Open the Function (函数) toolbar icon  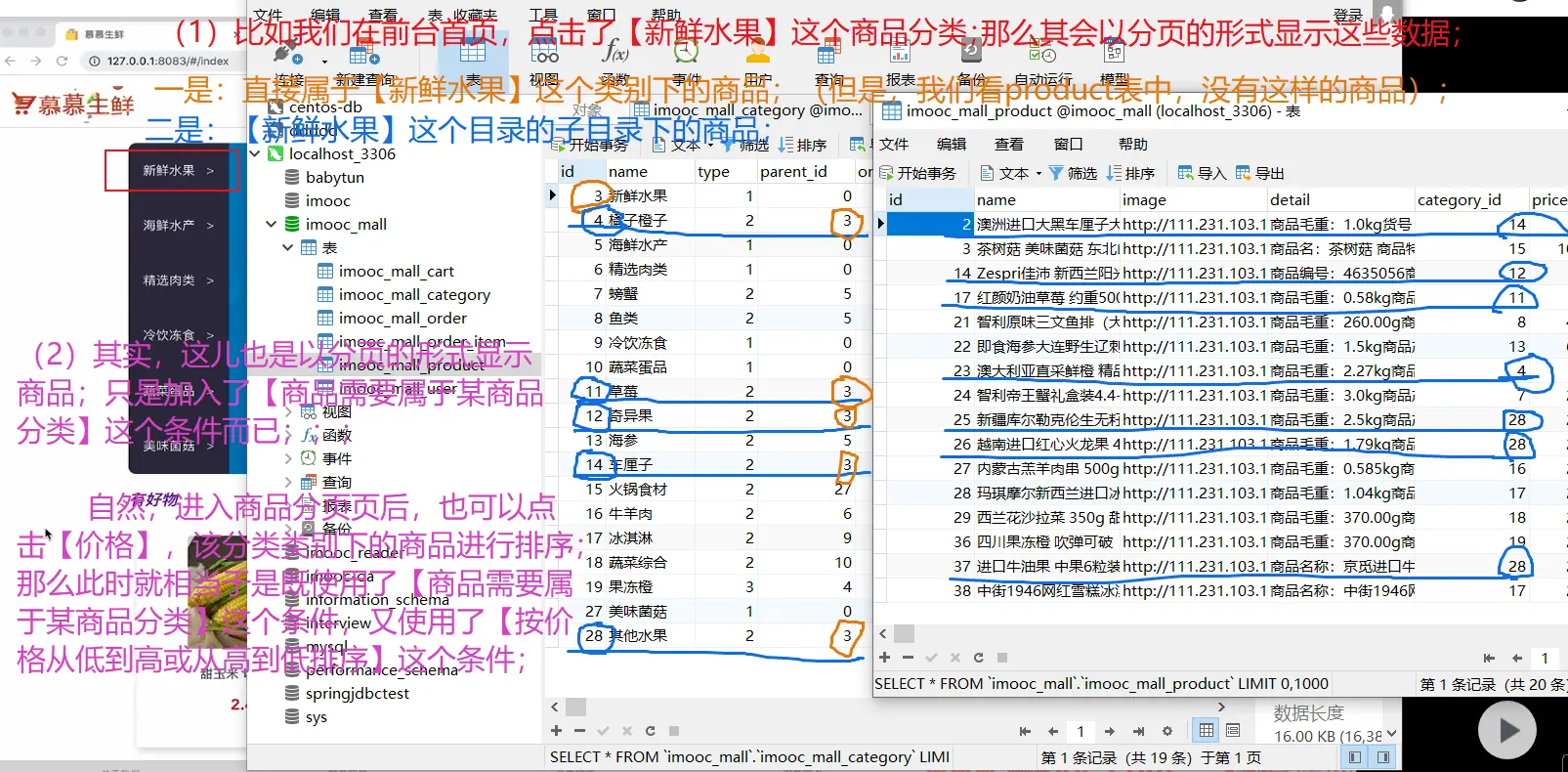(614, 51)
